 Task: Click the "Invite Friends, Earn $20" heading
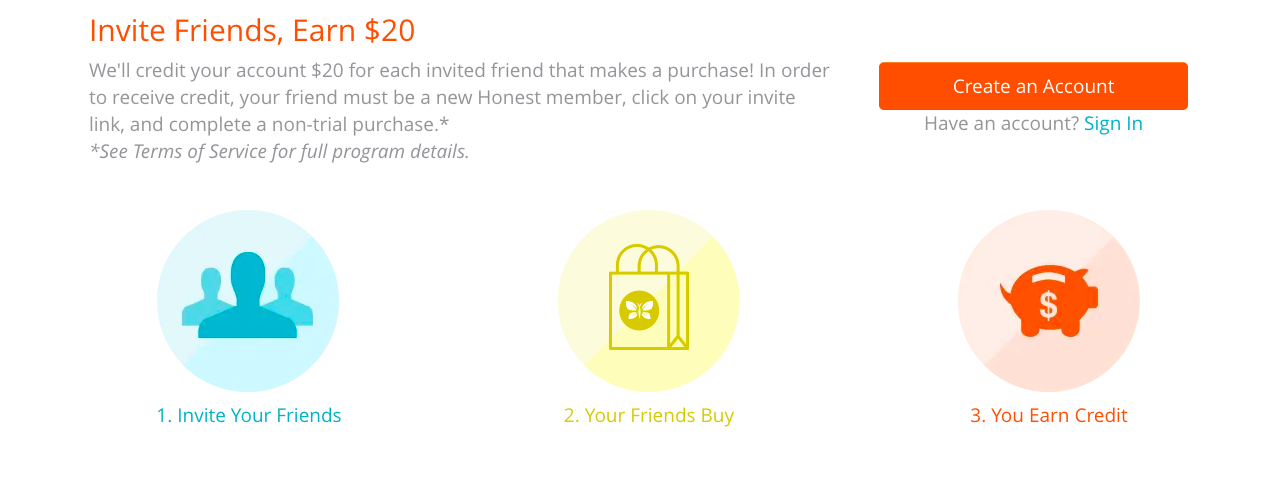(x=252, y=30)
